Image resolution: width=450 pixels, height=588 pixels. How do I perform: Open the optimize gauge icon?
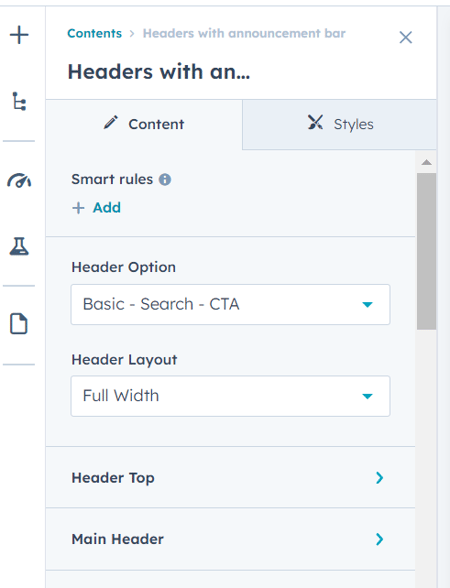pos(19,180)
